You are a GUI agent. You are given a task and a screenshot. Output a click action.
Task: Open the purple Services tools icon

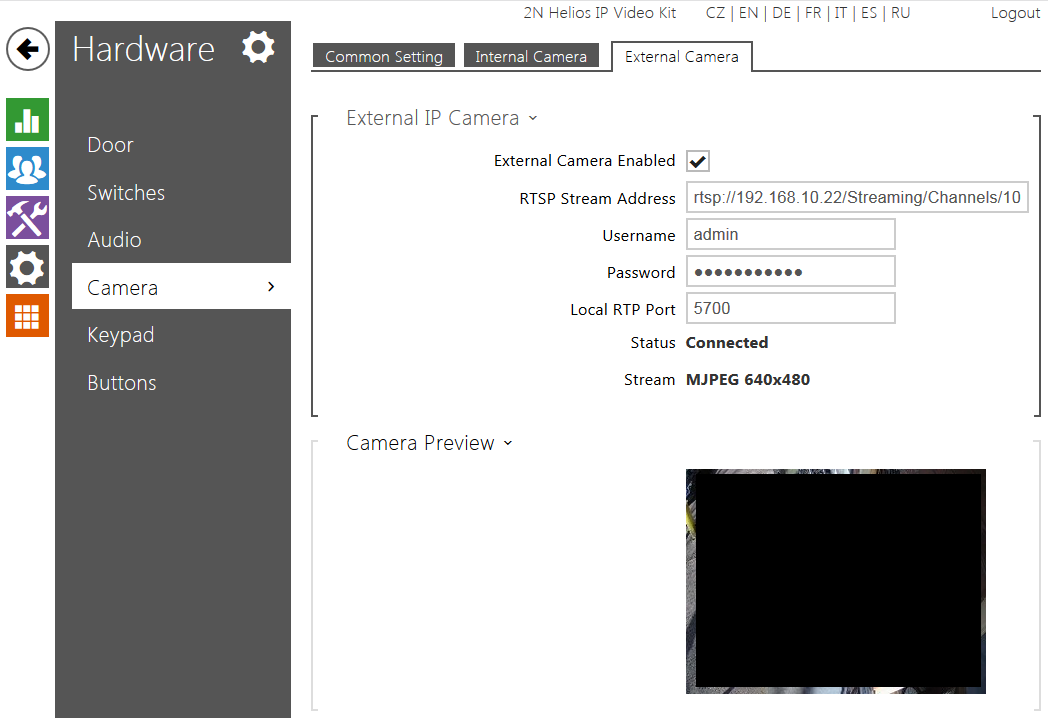[x=27, y=217]
